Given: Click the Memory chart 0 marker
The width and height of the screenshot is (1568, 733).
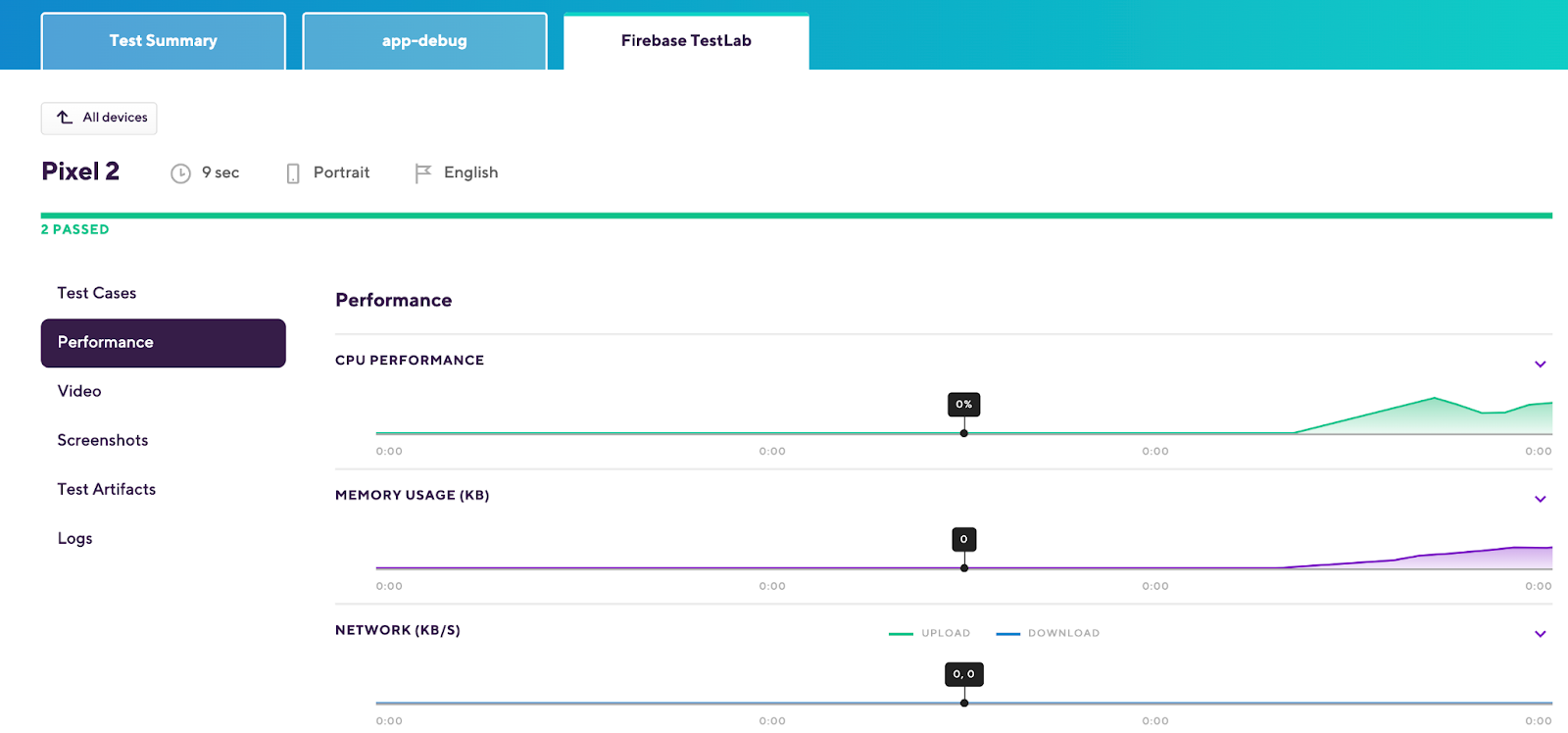Looking at the screenshot, I should [964, 540].
